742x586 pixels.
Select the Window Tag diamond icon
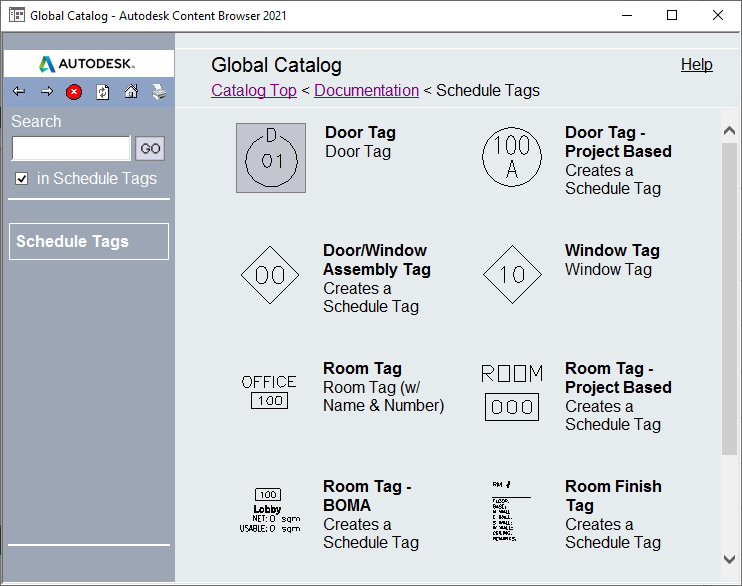[x=512, y=274]
